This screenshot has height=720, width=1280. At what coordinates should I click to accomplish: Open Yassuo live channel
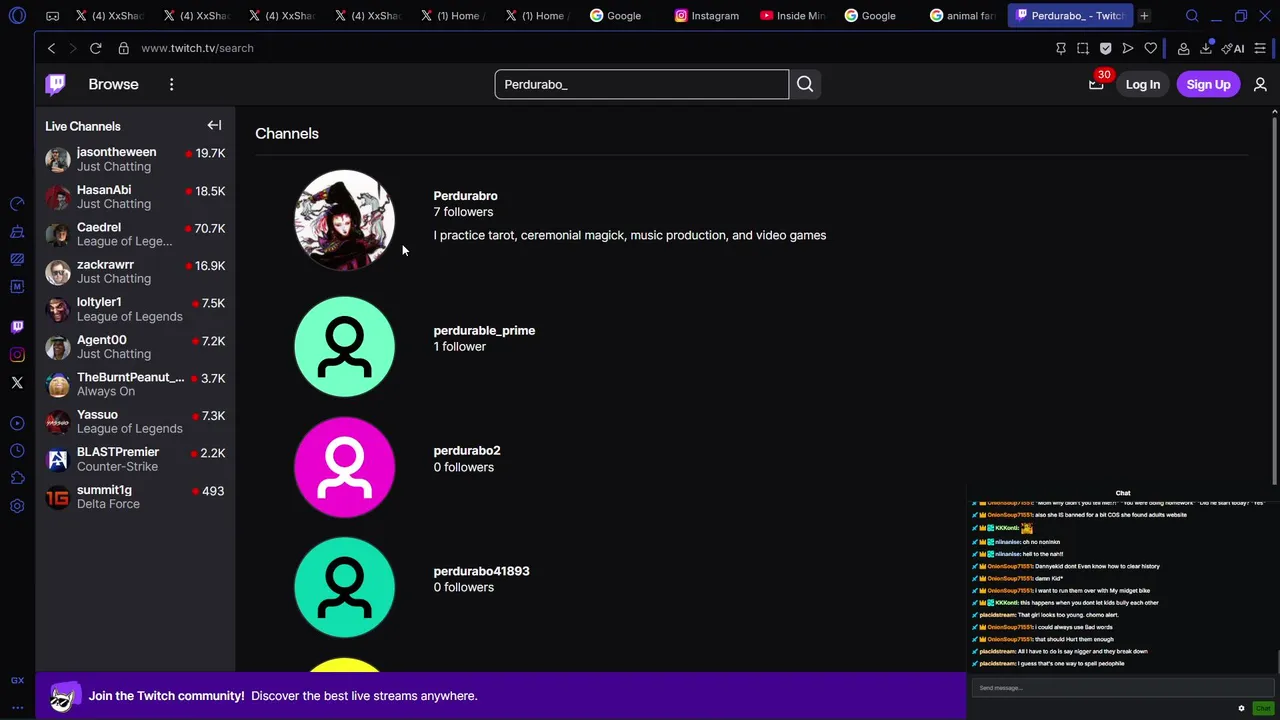click(135, 422)
